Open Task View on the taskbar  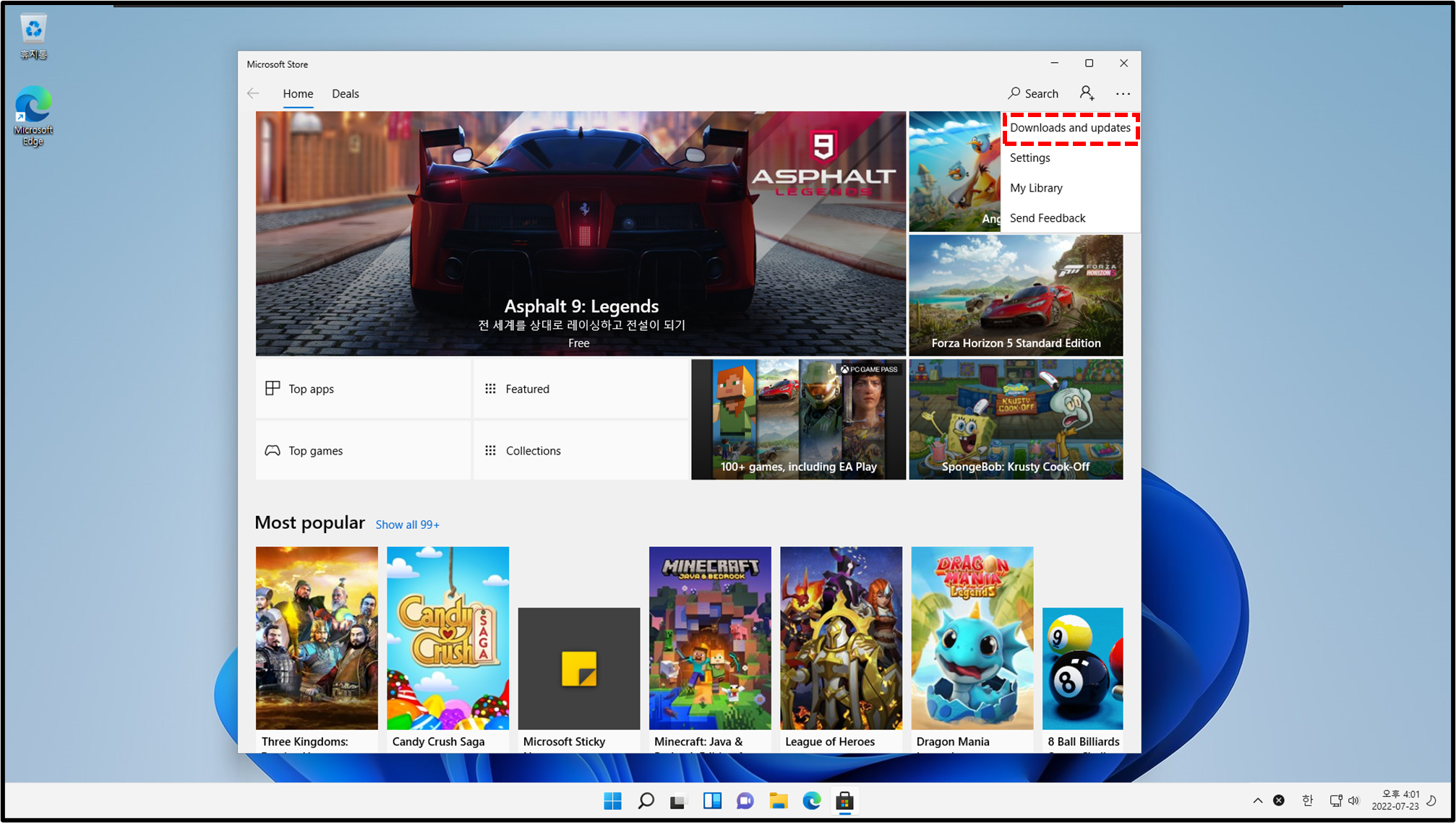pos(677,801)
